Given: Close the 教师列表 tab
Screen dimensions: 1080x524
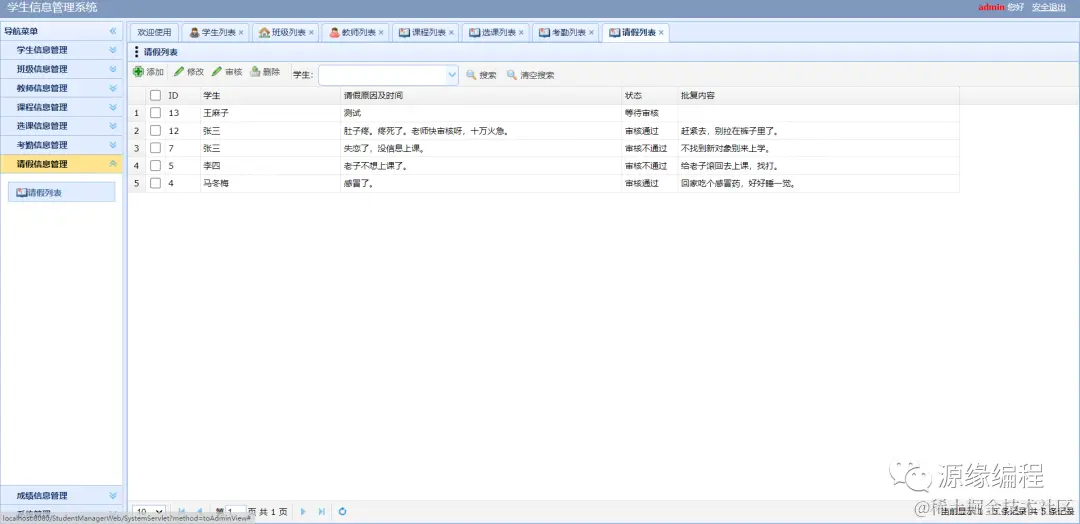Looking at the screenshot, I should coord(381,32).
